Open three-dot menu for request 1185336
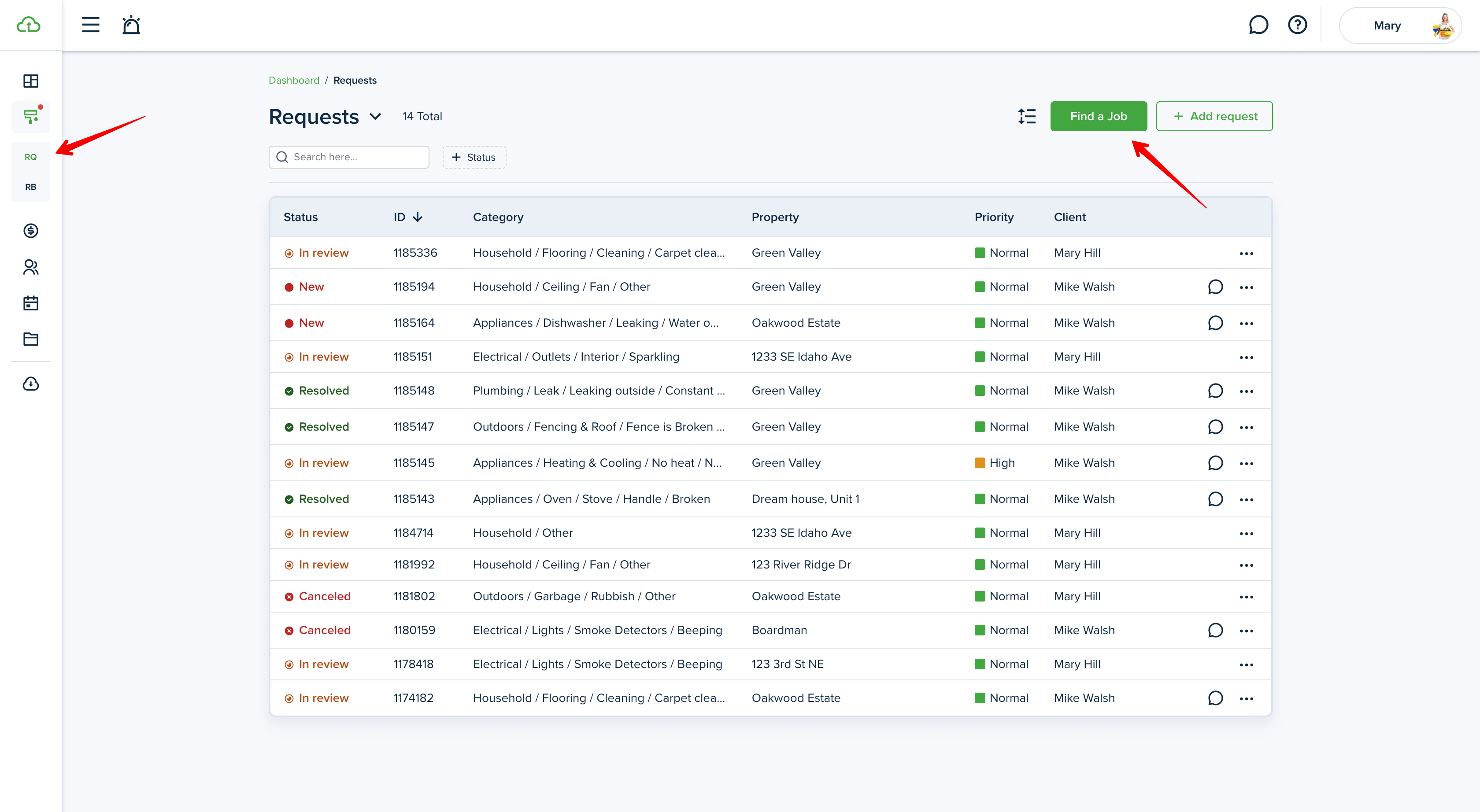The height and width of the screenshot is (812, 1480). pos(1246,253)
